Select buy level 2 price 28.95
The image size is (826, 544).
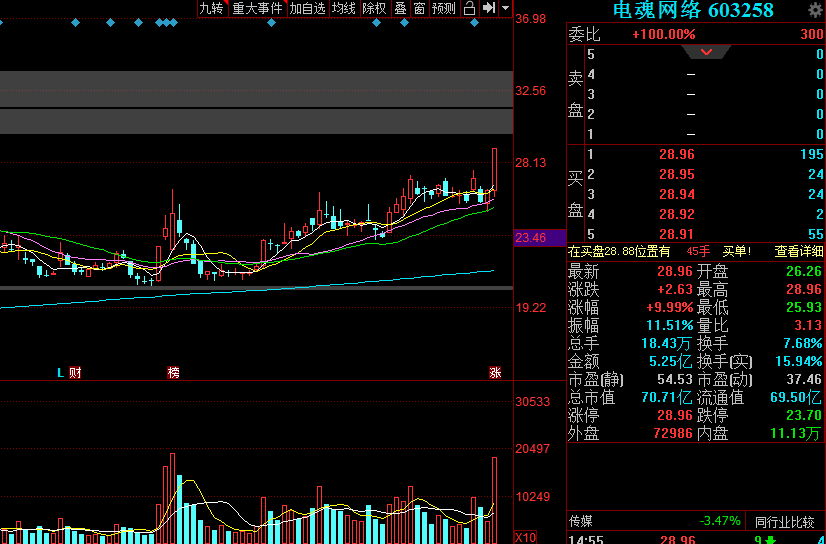pos(676,174)
